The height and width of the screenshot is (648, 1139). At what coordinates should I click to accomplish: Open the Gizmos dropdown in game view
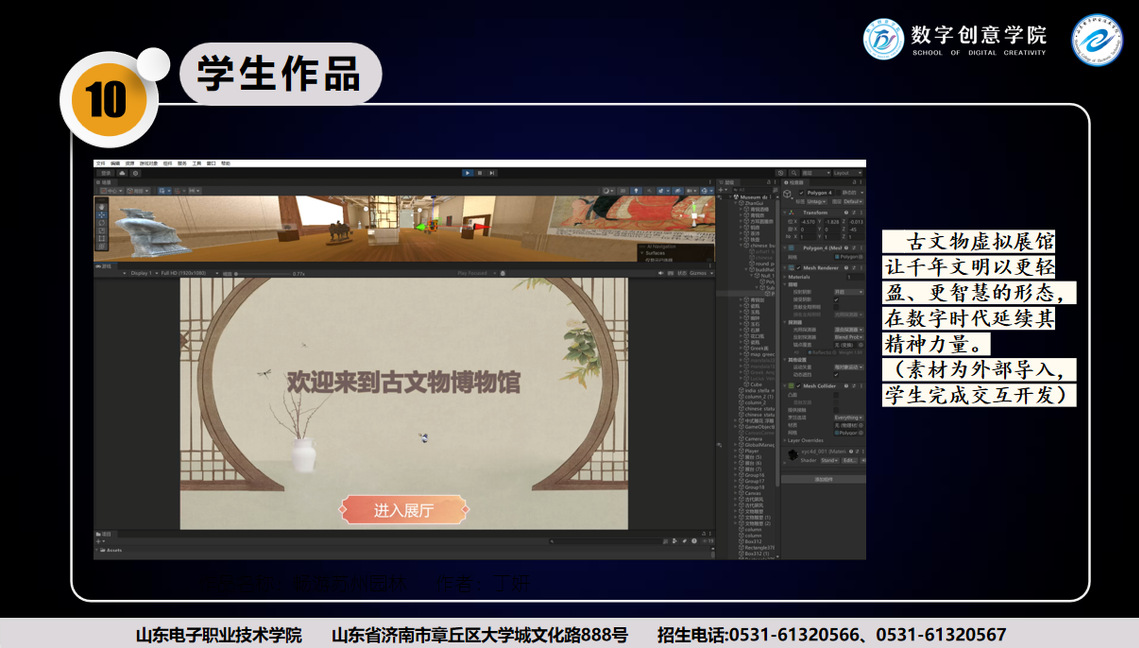(x=698, y=273)
